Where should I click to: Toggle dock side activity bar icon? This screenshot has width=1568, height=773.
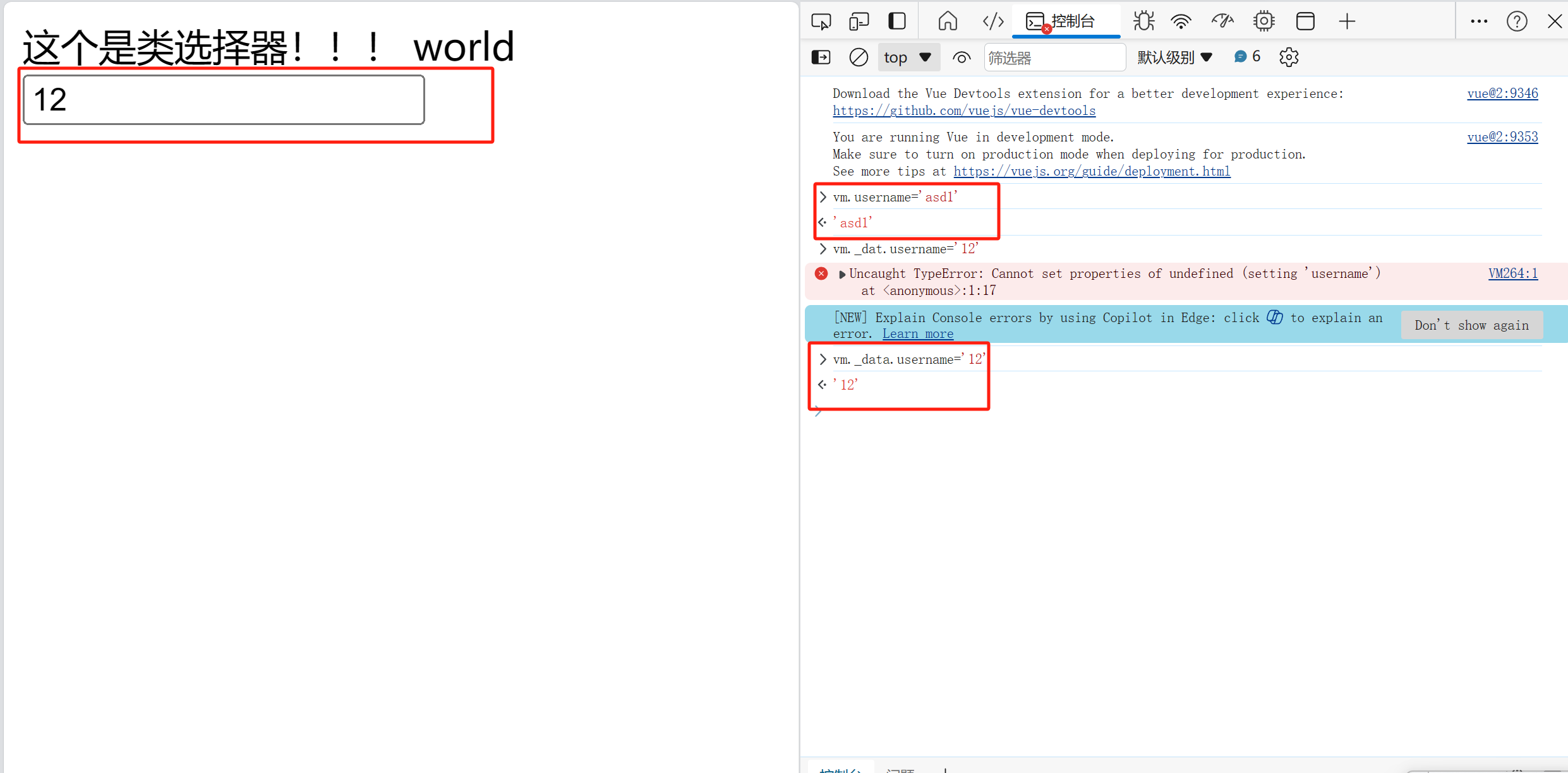897,21
